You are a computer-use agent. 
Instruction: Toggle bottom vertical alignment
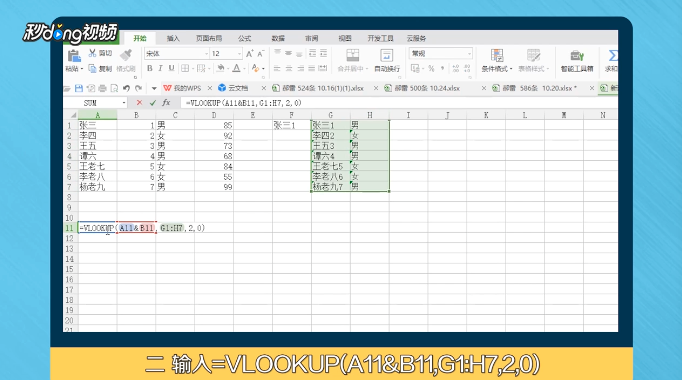pos(299,53)
